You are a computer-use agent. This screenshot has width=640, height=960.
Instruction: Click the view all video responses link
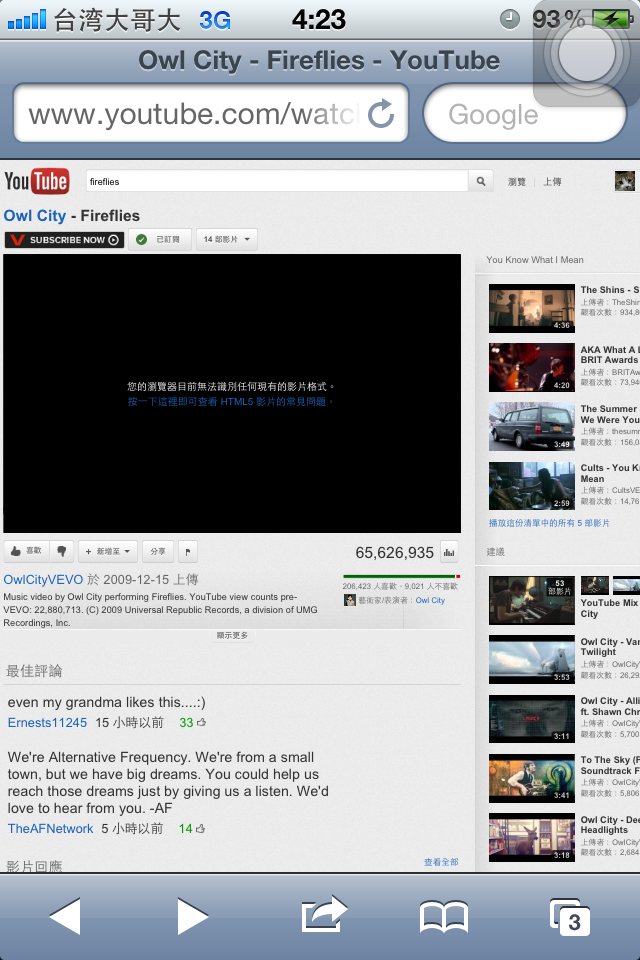(441, 862)
